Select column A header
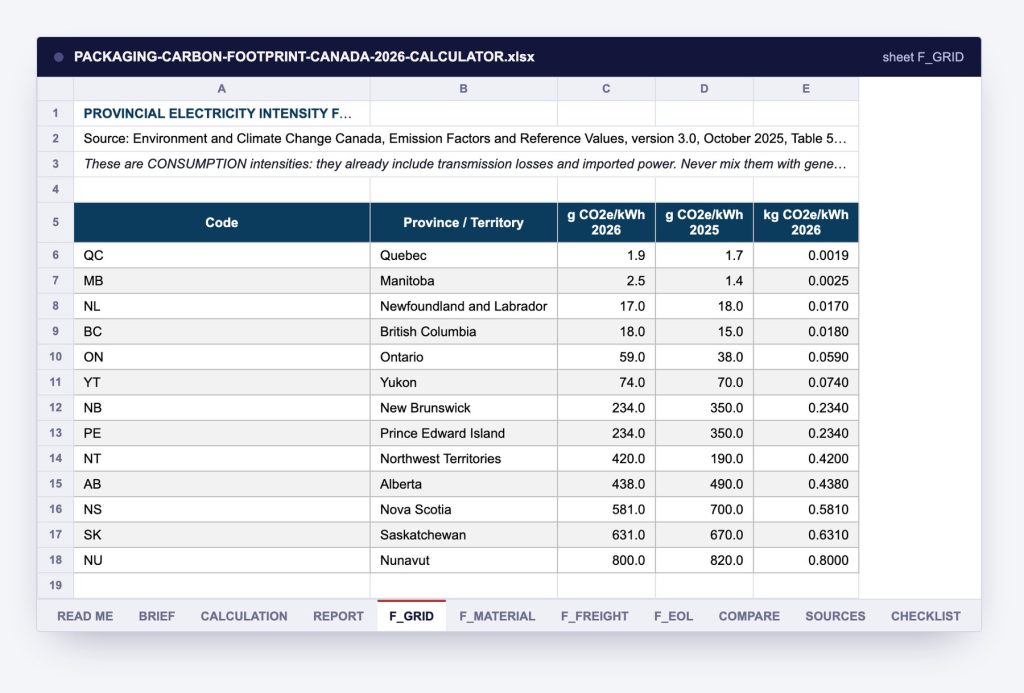The height and width of the screenshot is (693, 1024). (x=222, y=89)
